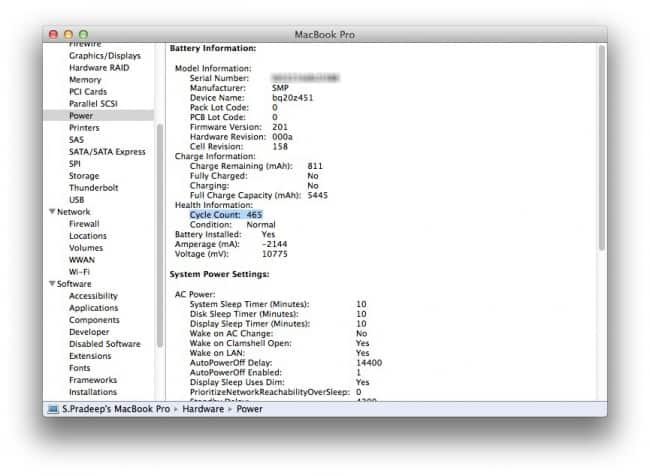Open USB in the sidebar

[x=76, y=200]
